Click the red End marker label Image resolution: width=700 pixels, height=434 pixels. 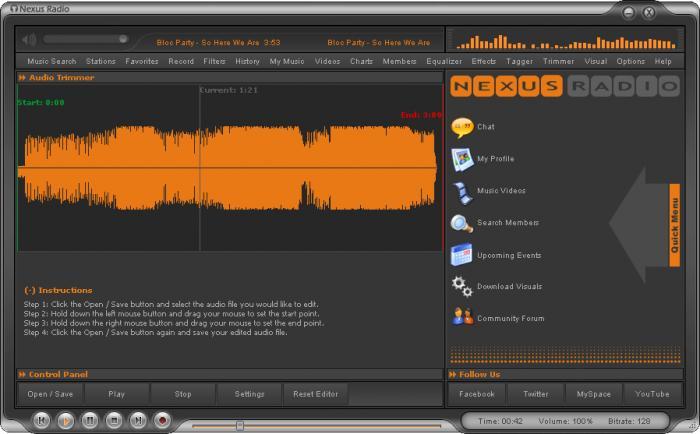point(421,115)
